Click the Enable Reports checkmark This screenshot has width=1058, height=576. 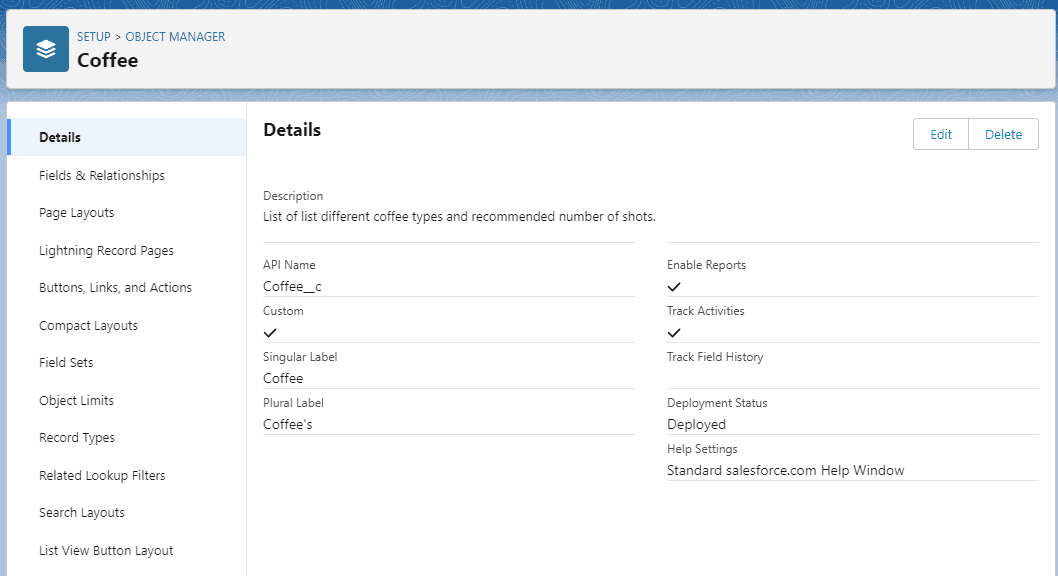674,287
